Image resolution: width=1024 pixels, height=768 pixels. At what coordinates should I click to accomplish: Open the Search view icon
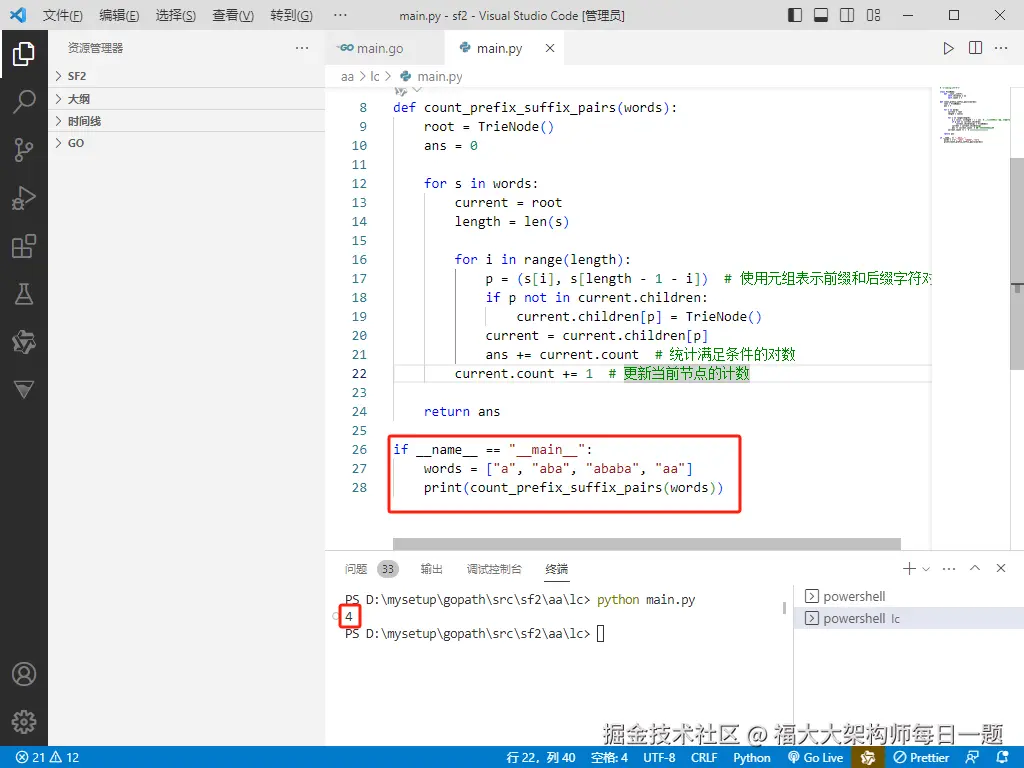pyautogui.click(x=24, y=101)
